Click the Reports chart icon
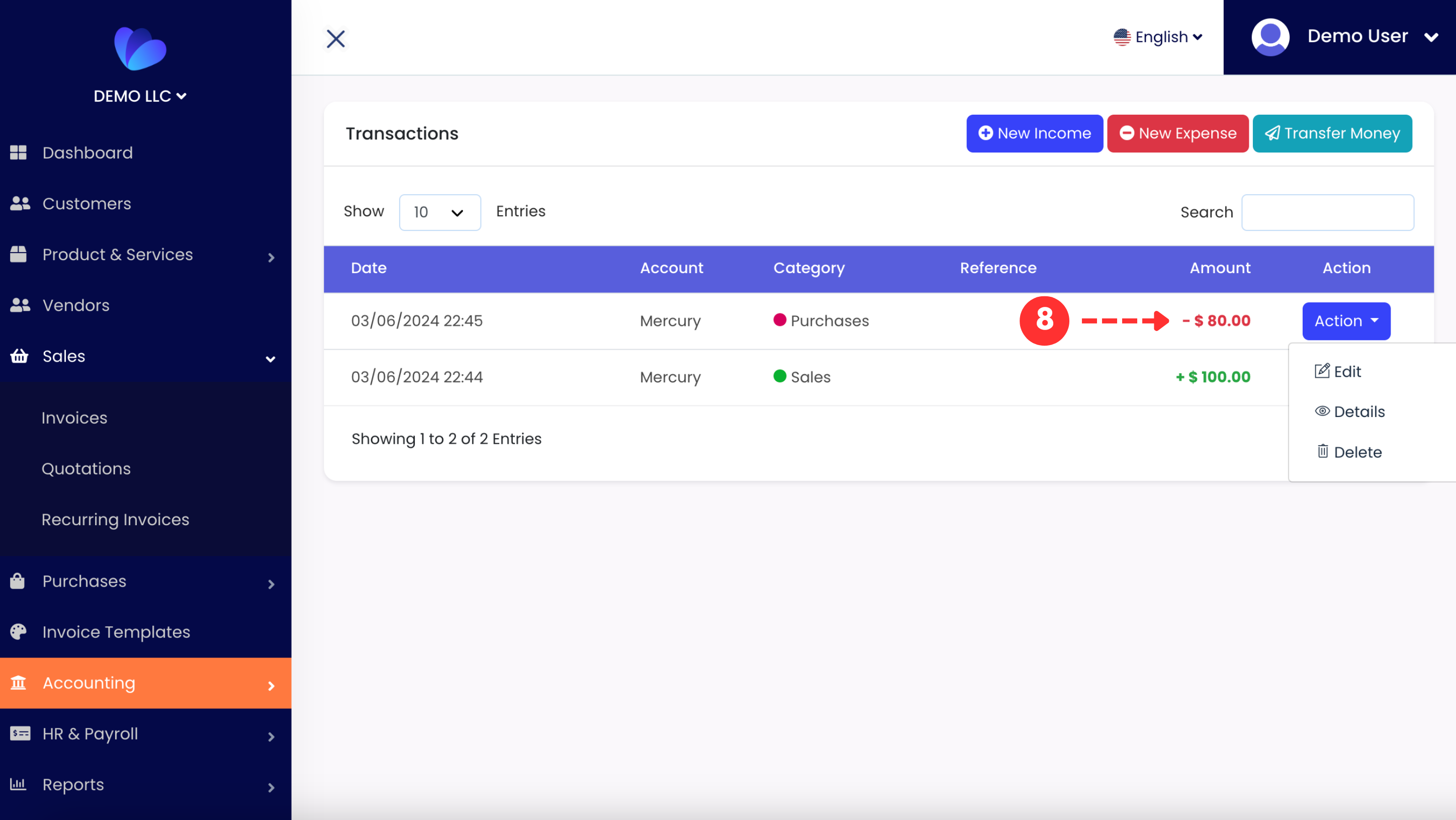 (18, 784)
